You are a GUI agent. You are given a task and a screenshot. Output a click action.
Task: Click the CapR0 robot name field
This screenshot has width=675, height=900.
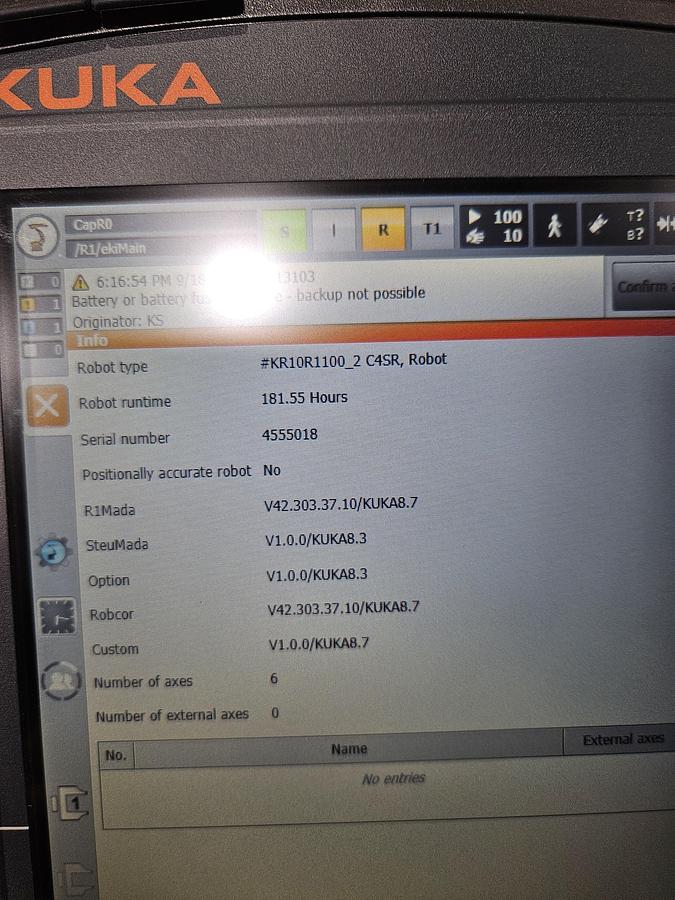[161, 225]
